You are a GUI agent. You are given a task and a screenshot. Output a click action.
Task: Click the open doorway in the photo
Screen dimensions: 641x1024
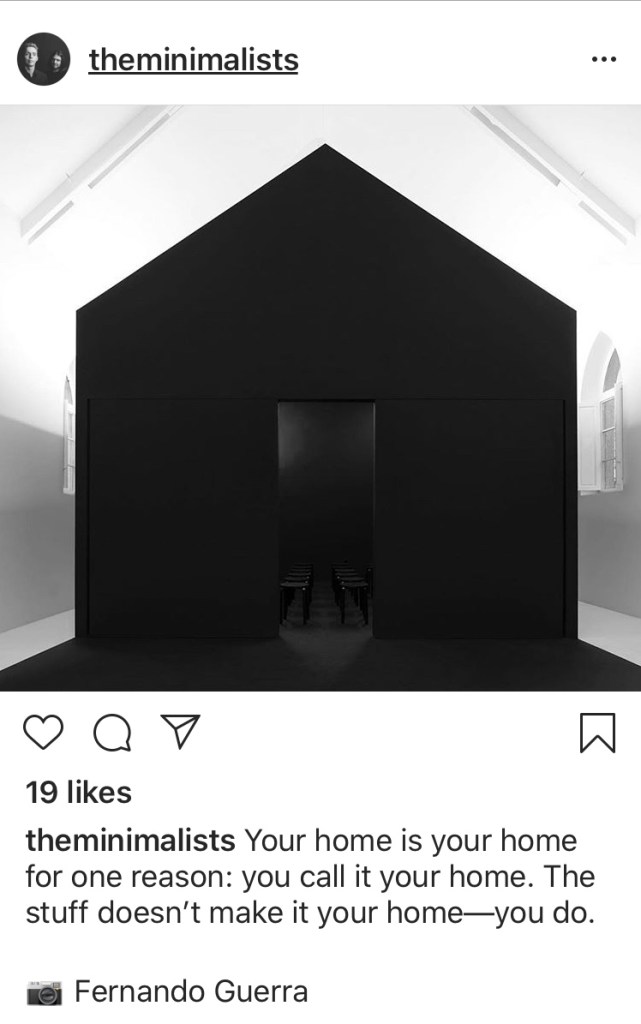[326, 519]
